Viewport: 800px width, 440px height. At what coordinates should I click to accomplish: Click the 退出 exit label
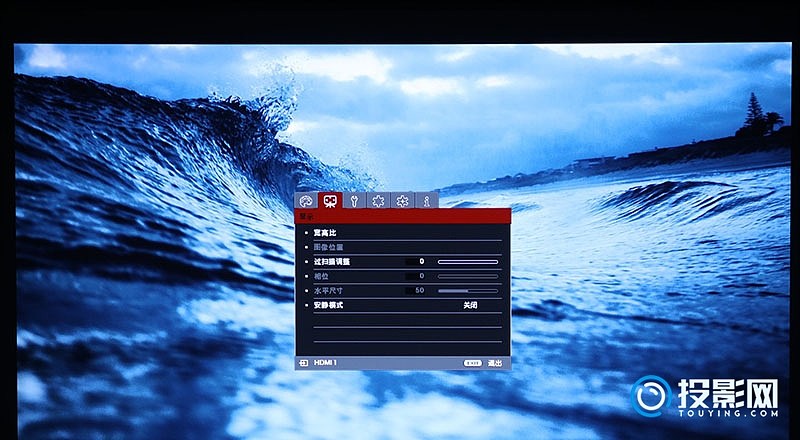[494, 363]
